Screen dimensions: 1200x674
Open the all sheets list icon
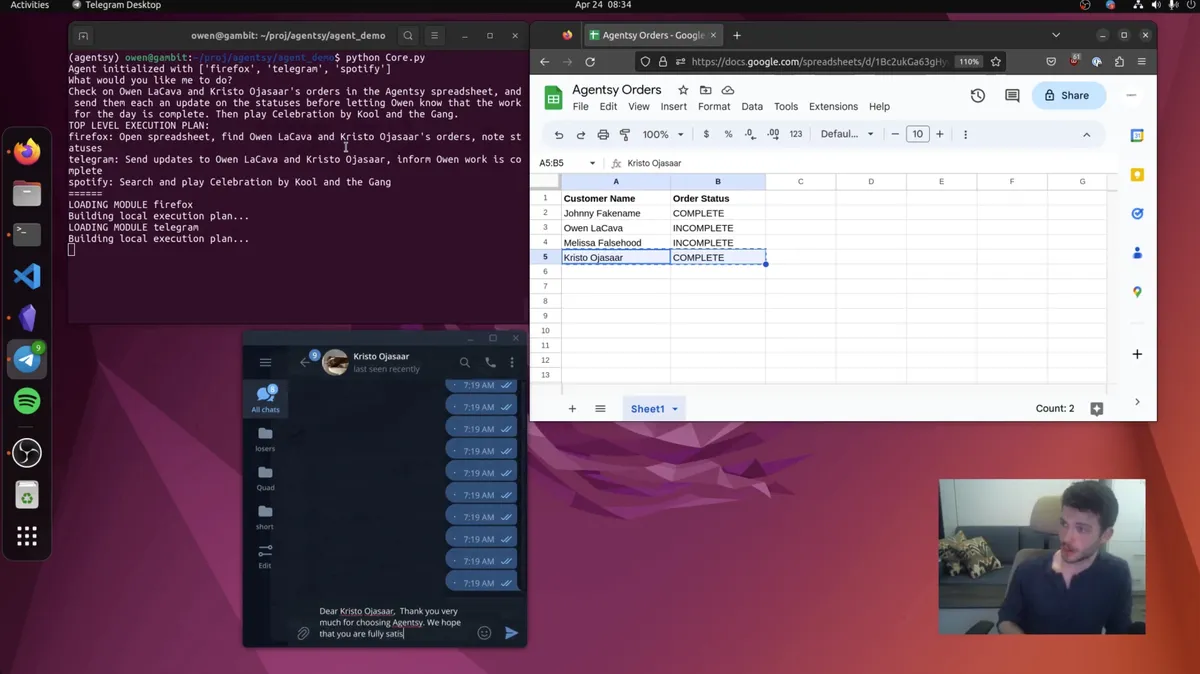click(x=600, y=409)
